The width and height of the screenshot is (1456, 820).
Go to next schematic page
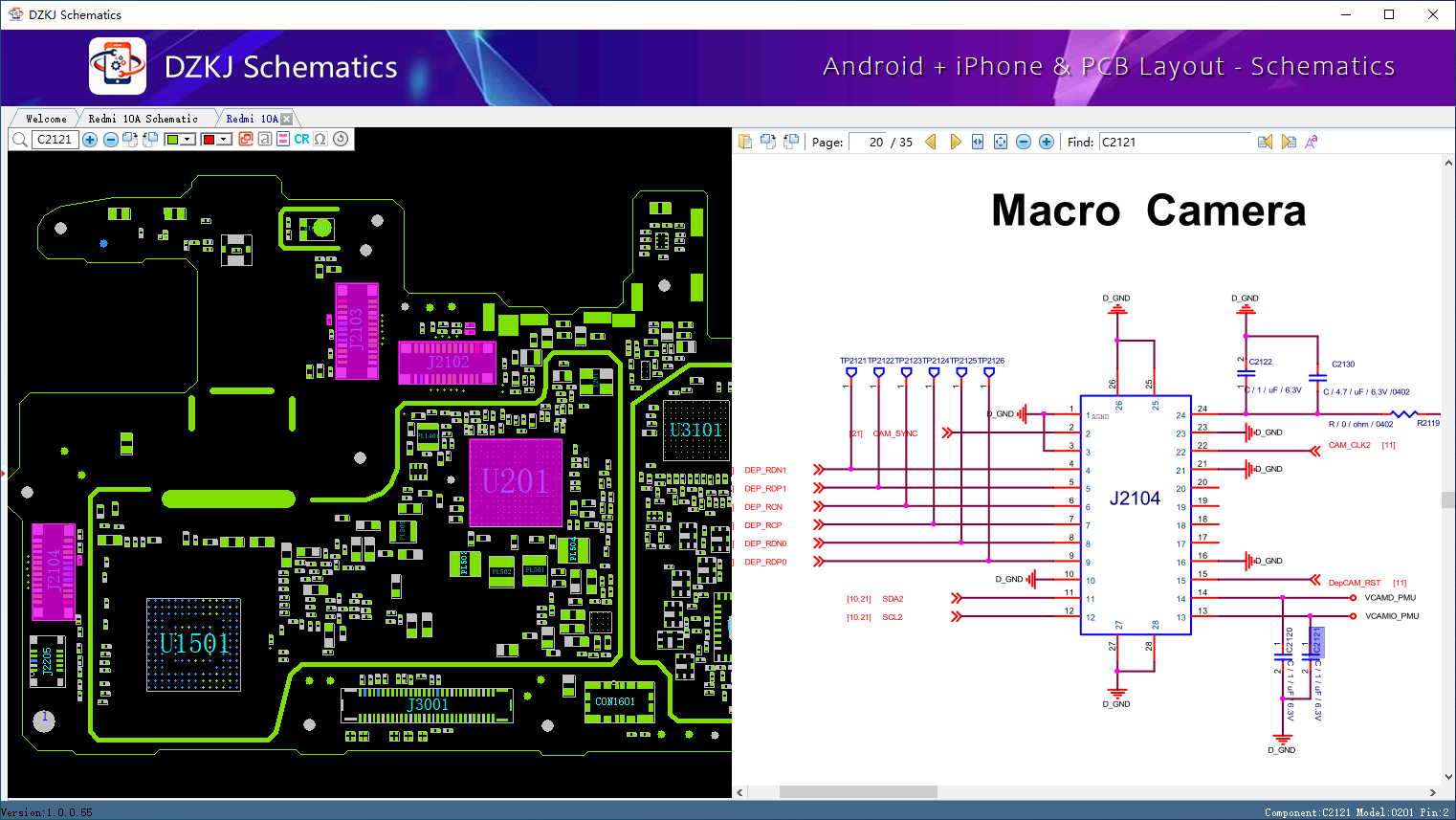click(x=955, y=142)
